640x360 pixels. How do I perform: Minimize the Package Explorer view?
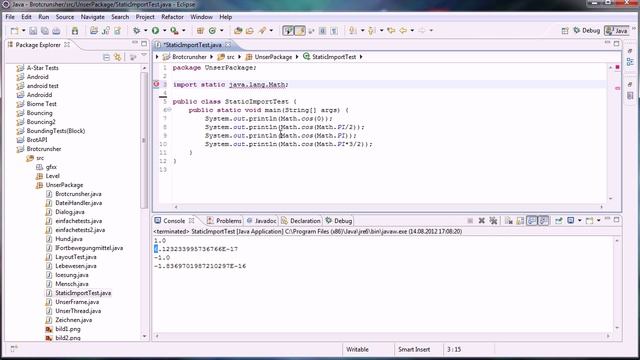[135, 43]
